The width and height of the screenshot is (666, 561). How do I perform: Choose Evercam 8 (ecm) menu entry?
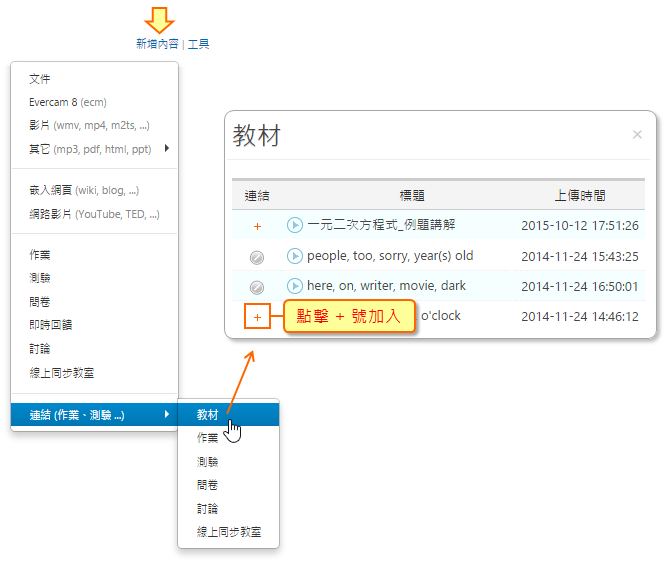click(x=68, y=102)
